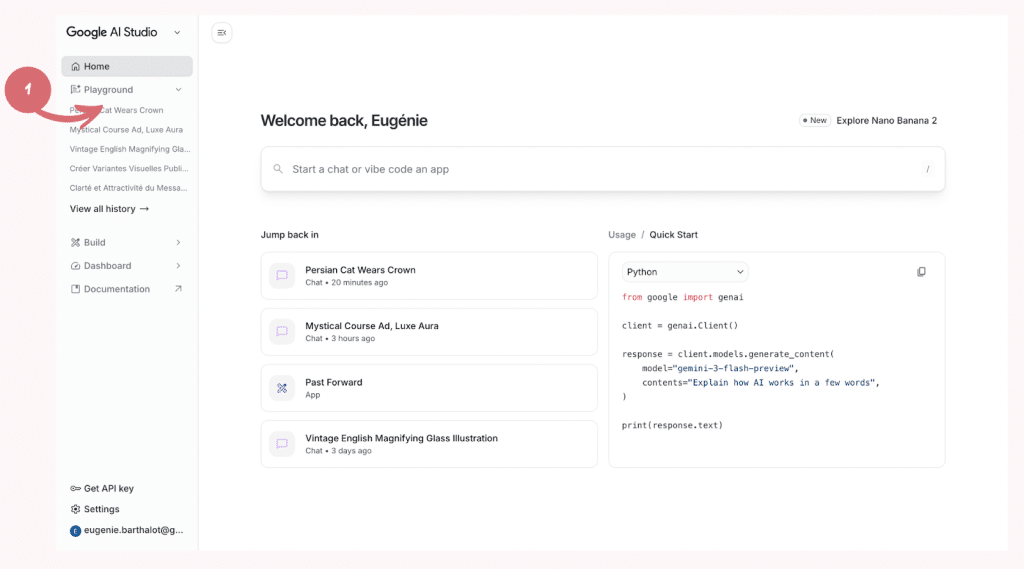Viewport: 1024px width, 569px height.
Task: Open Vintage English Magnifying Glass Illustration card
Action: [429, 444]
